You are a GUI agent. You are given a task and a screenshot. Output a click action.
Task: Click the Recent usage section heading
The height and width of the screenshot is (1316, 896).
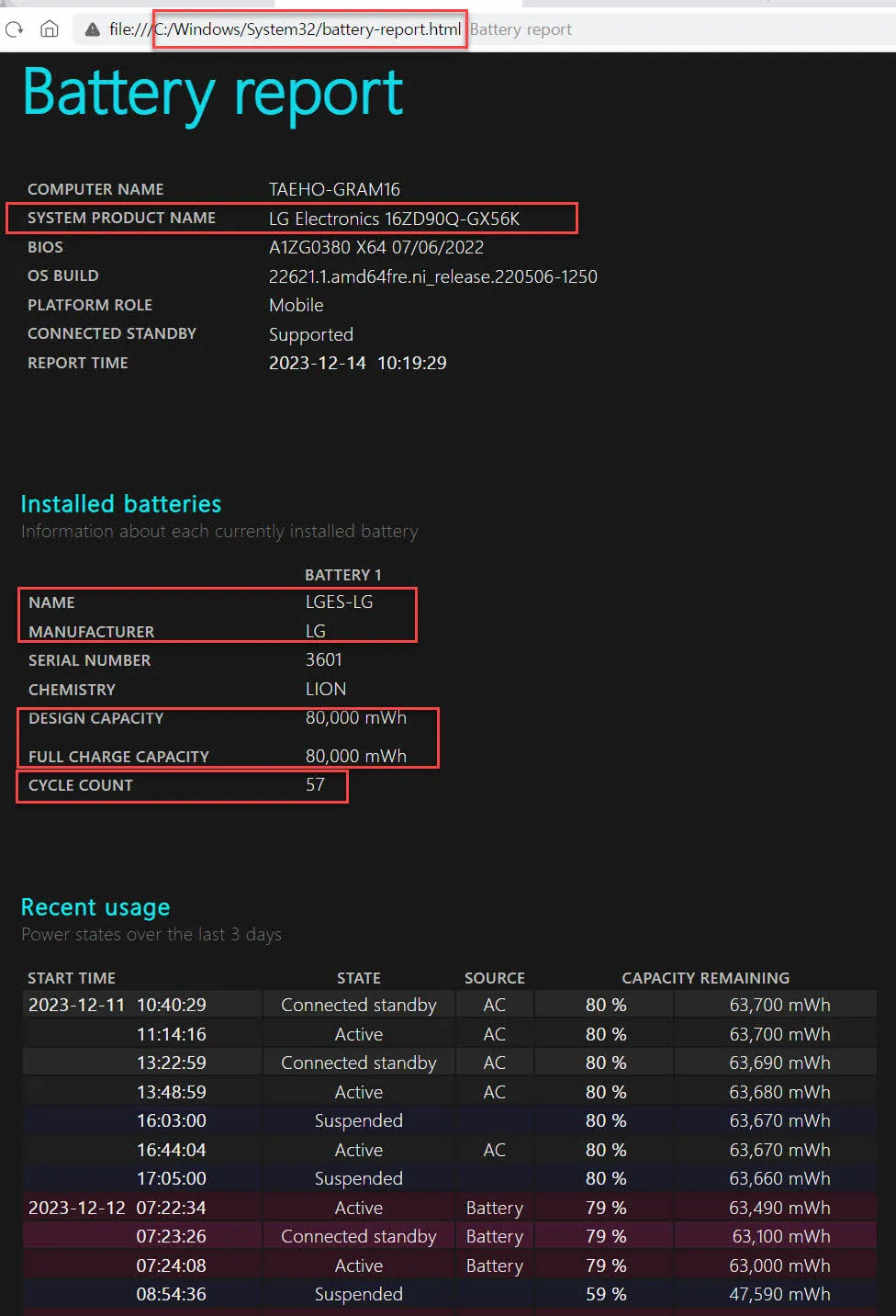tap(95, 907)
